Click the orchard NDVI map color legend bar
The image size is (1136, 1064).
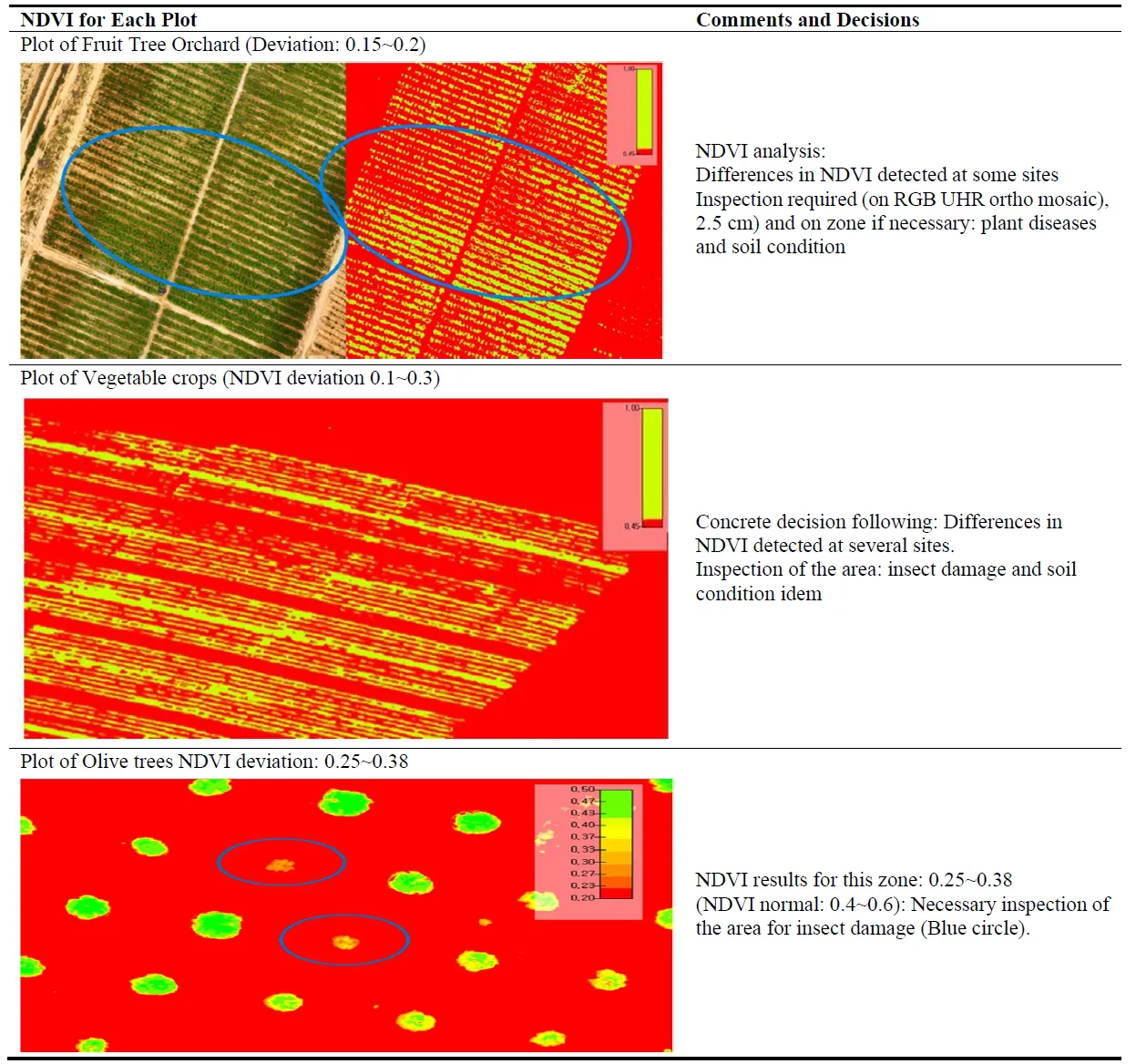tap(644, 110)
